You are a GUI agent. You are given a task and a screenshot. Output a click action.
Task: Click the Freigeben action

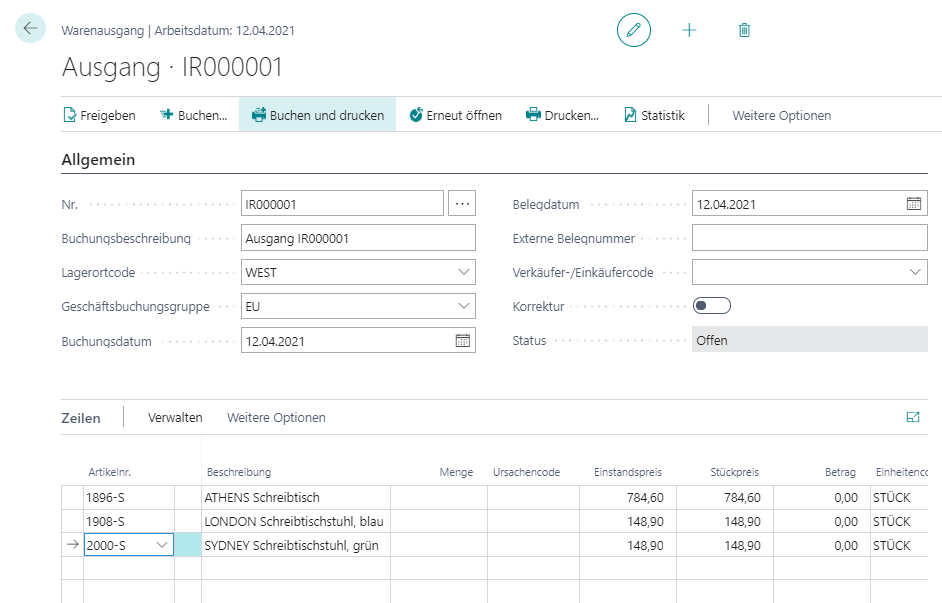(100, 115)
